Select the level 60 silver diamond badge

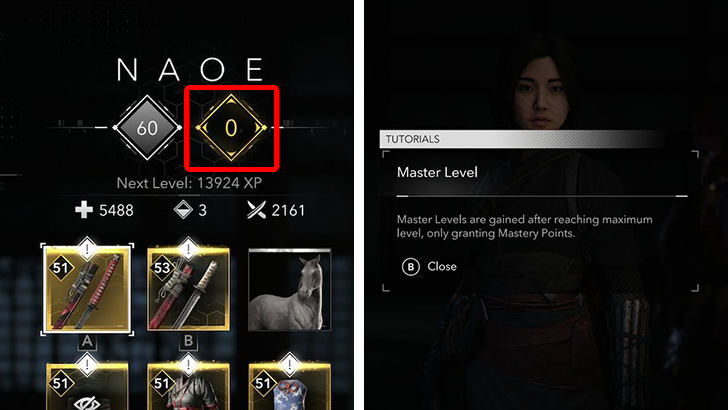pyautogui.click(x=147, y=128)
